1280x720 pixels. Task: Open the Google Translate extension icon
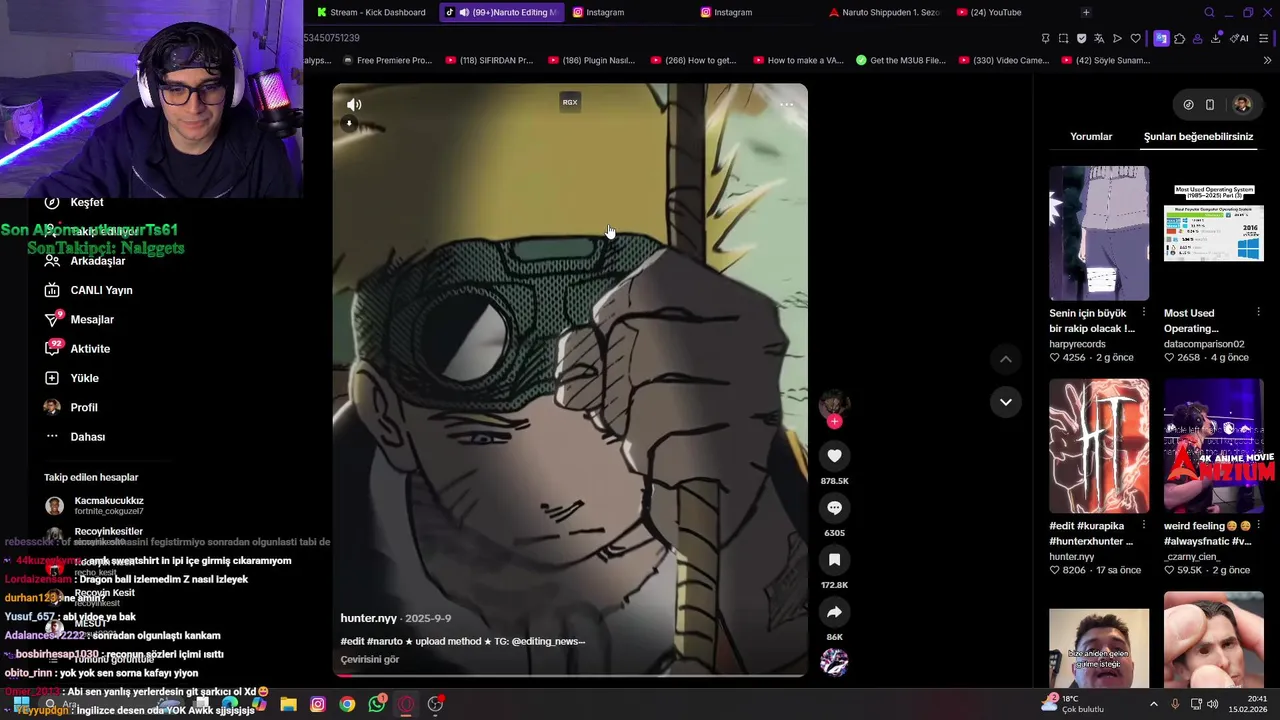click(1161, 38)
